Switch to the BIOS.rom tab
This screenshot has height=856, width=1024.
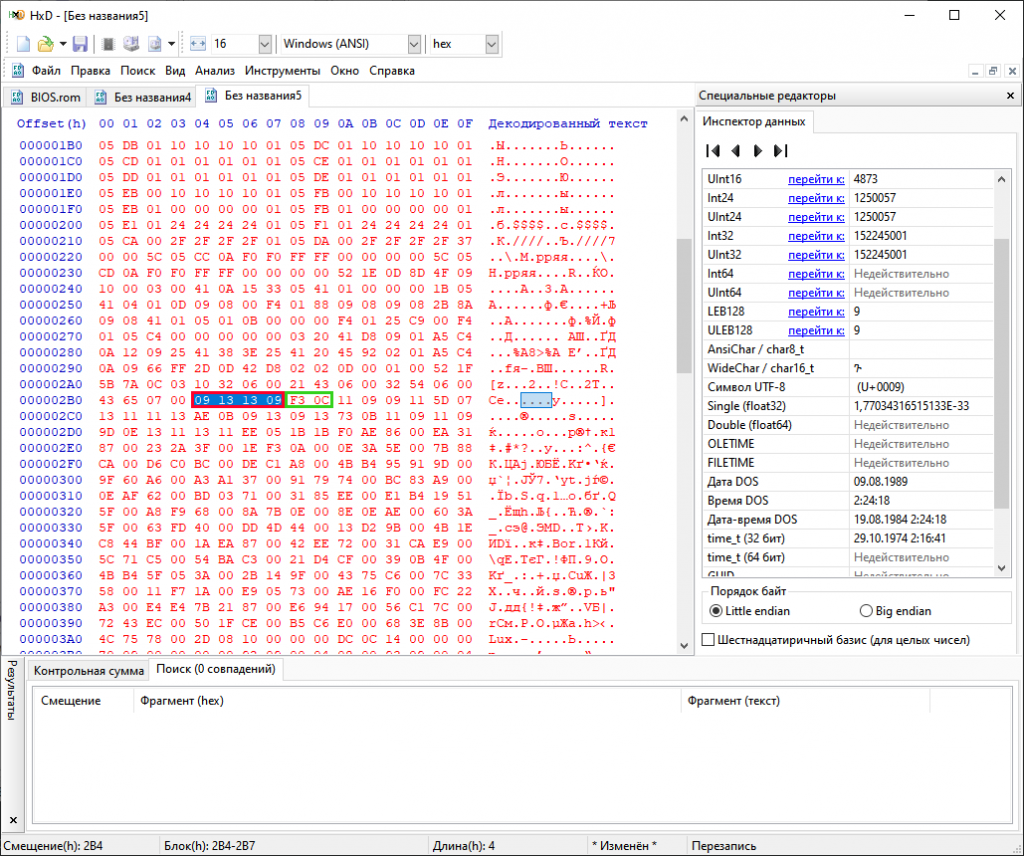[x=46, y=97]
